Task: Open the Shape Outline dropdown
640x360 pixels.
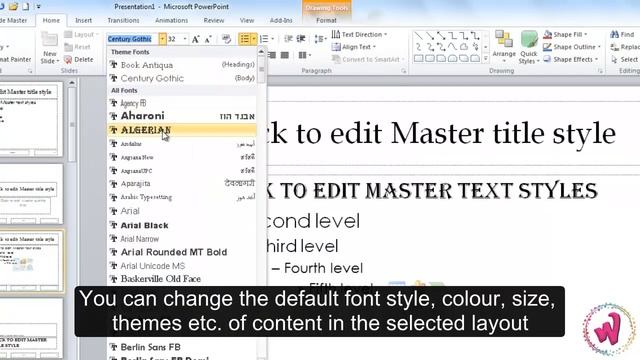Action: (572, 47)
